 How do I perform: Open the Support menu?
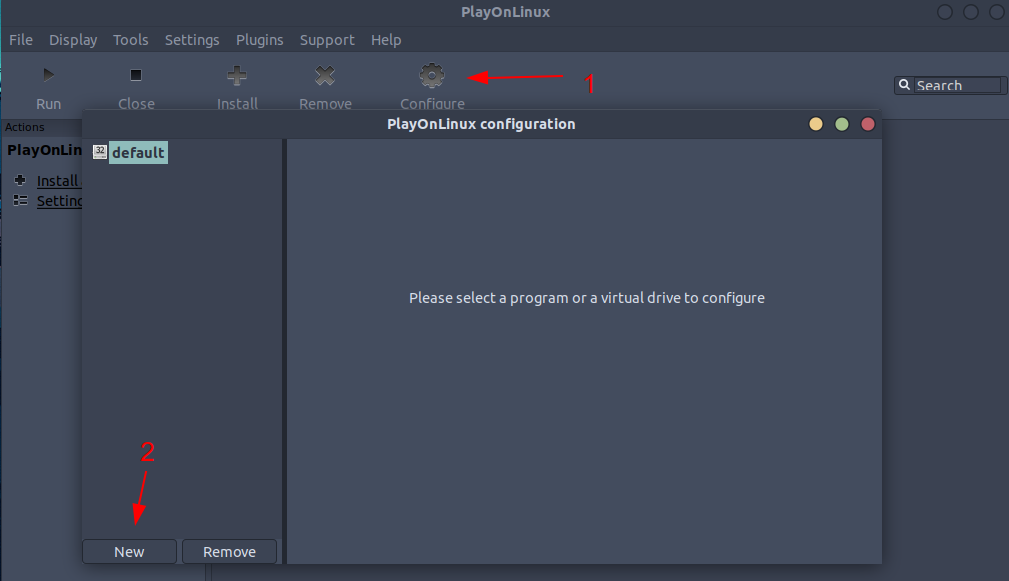(x=326, y=40)
